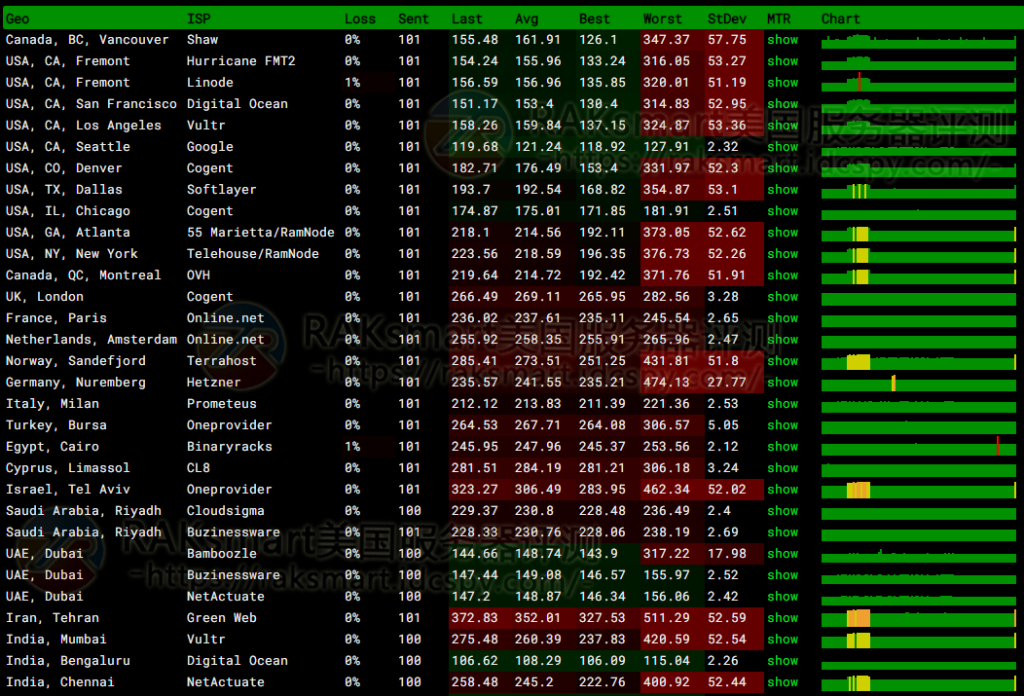Open show link in Denver Cogent row
1024x696 pixels.
click(782, 168)
